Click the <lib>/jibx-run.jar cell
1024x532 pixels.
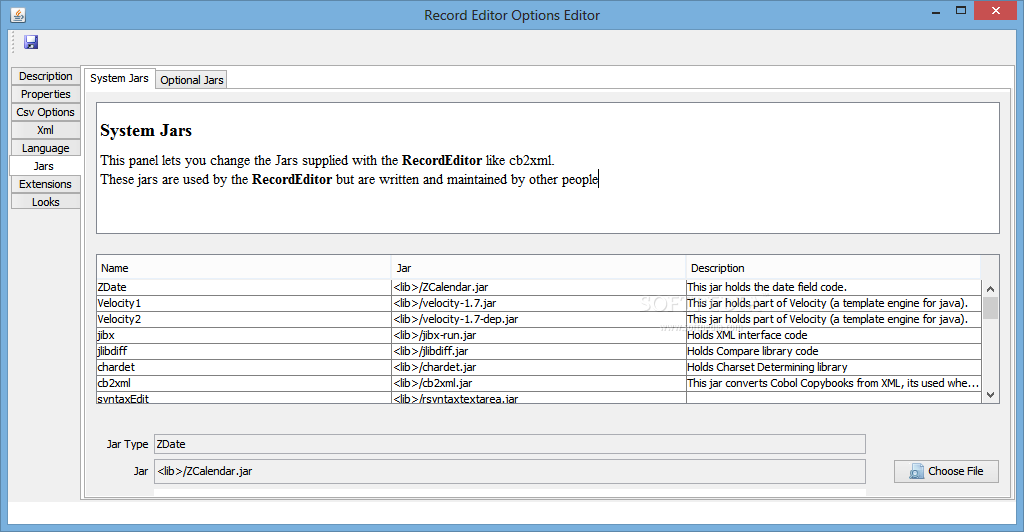click(539, 336)
